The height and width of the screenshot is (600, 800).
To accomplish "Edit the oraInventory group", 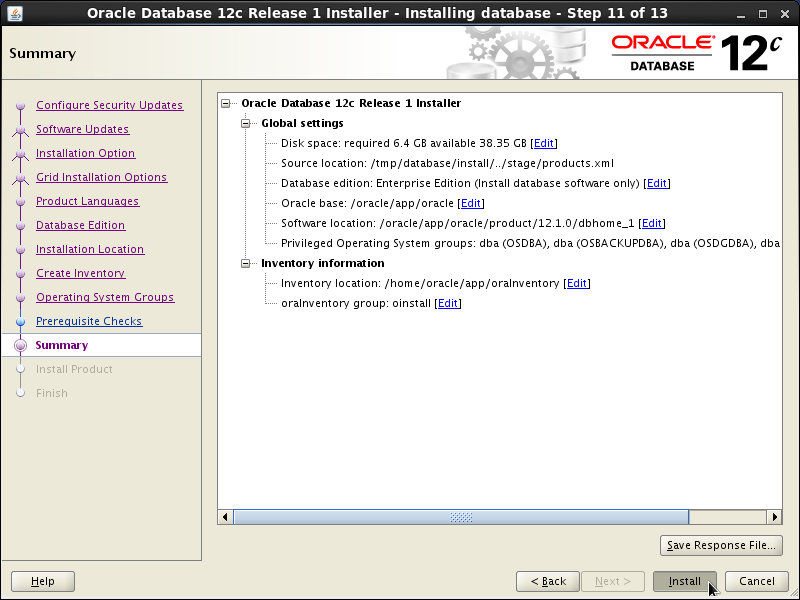I will [x=447, y=304].
